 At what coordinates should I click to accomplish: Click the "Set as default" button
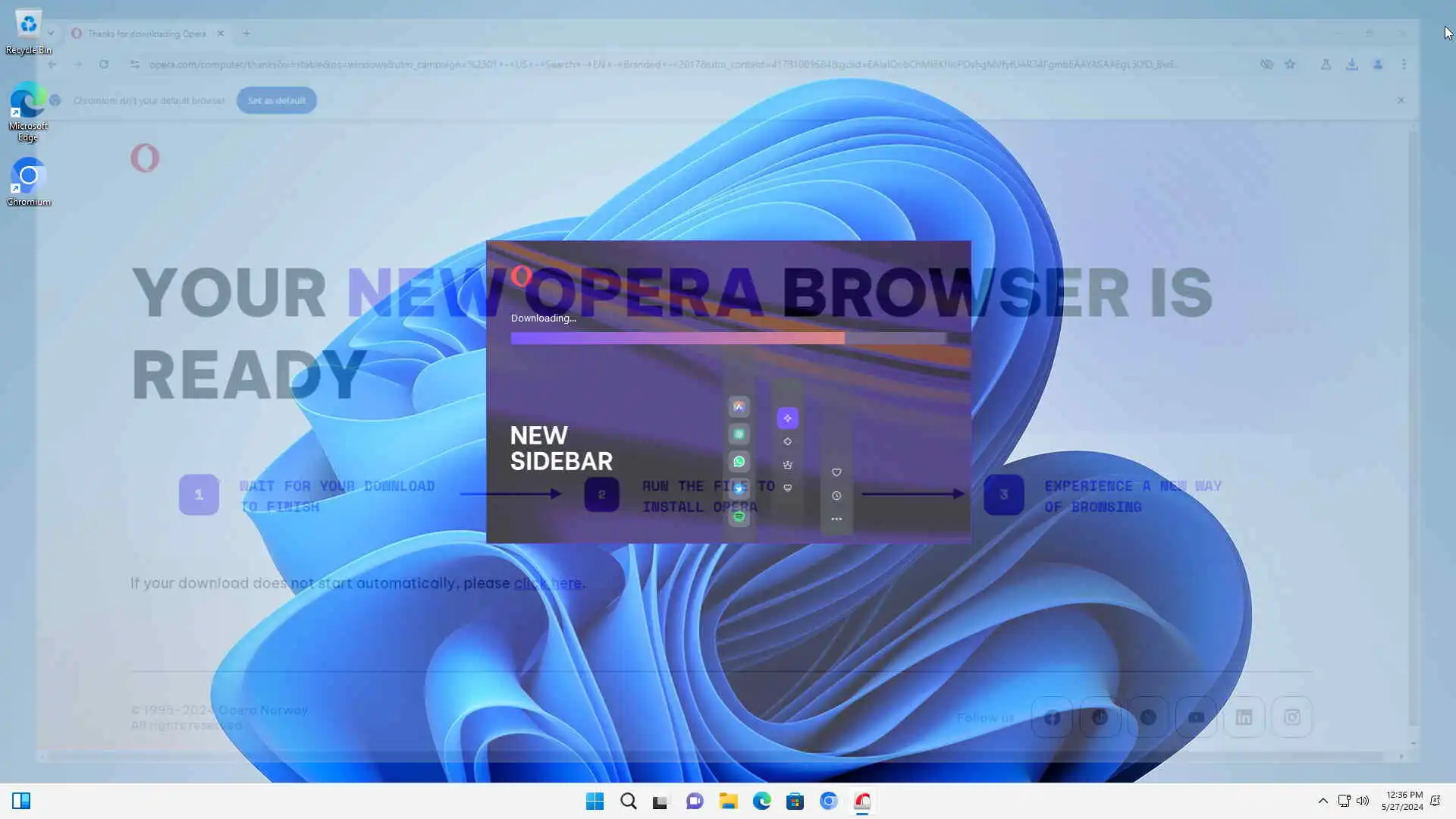[276, 100]
